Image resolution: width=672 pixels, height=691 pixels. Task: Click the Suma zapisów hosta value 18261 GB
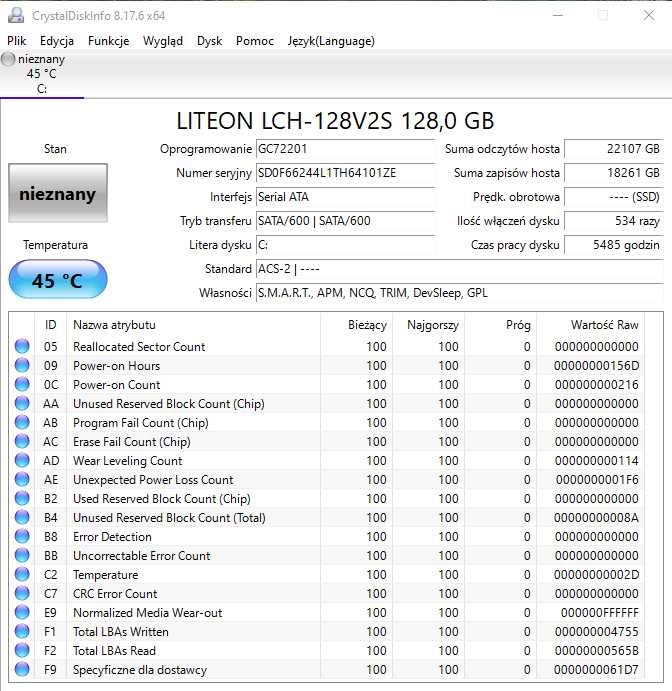(613, 173)
